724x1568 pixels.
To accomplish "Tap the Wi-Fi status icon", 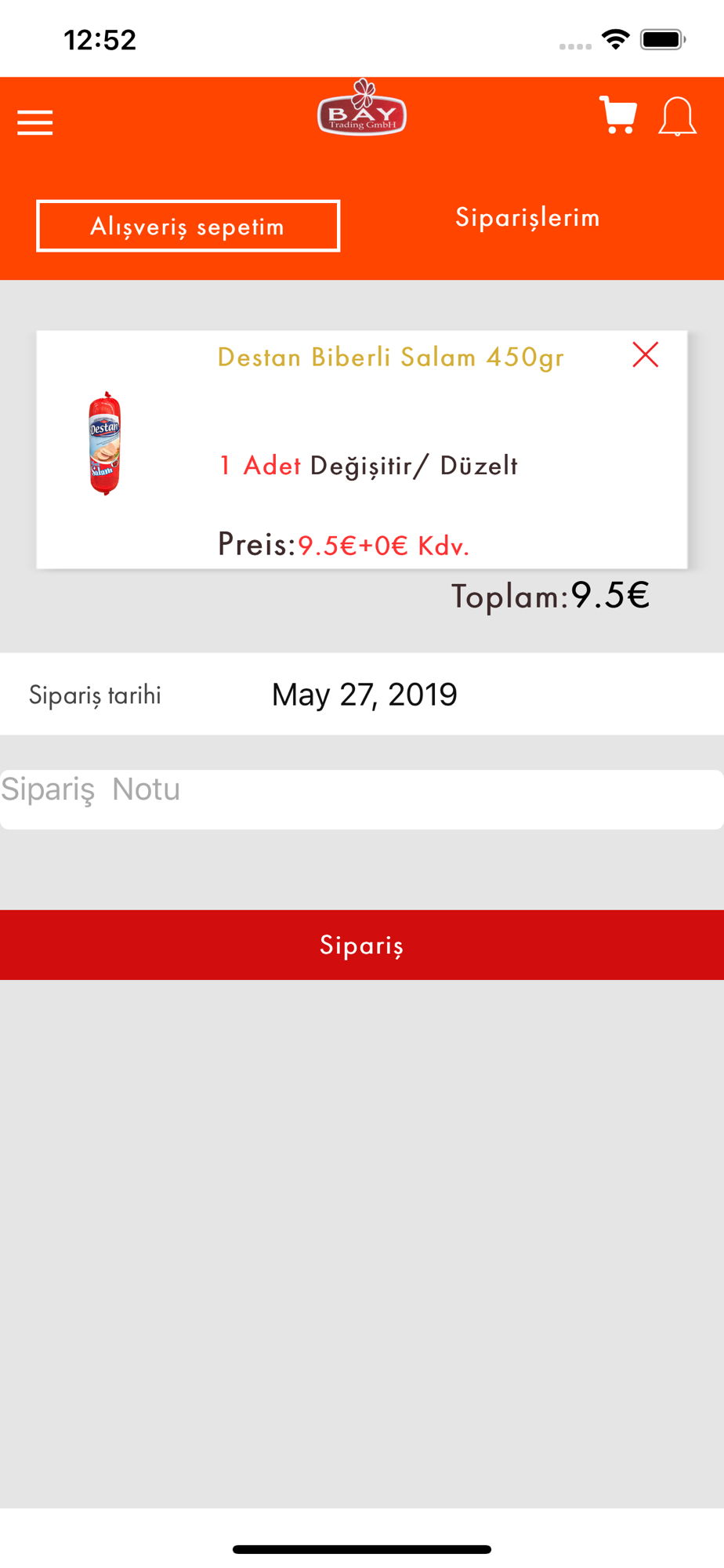I will click(616, 39).
